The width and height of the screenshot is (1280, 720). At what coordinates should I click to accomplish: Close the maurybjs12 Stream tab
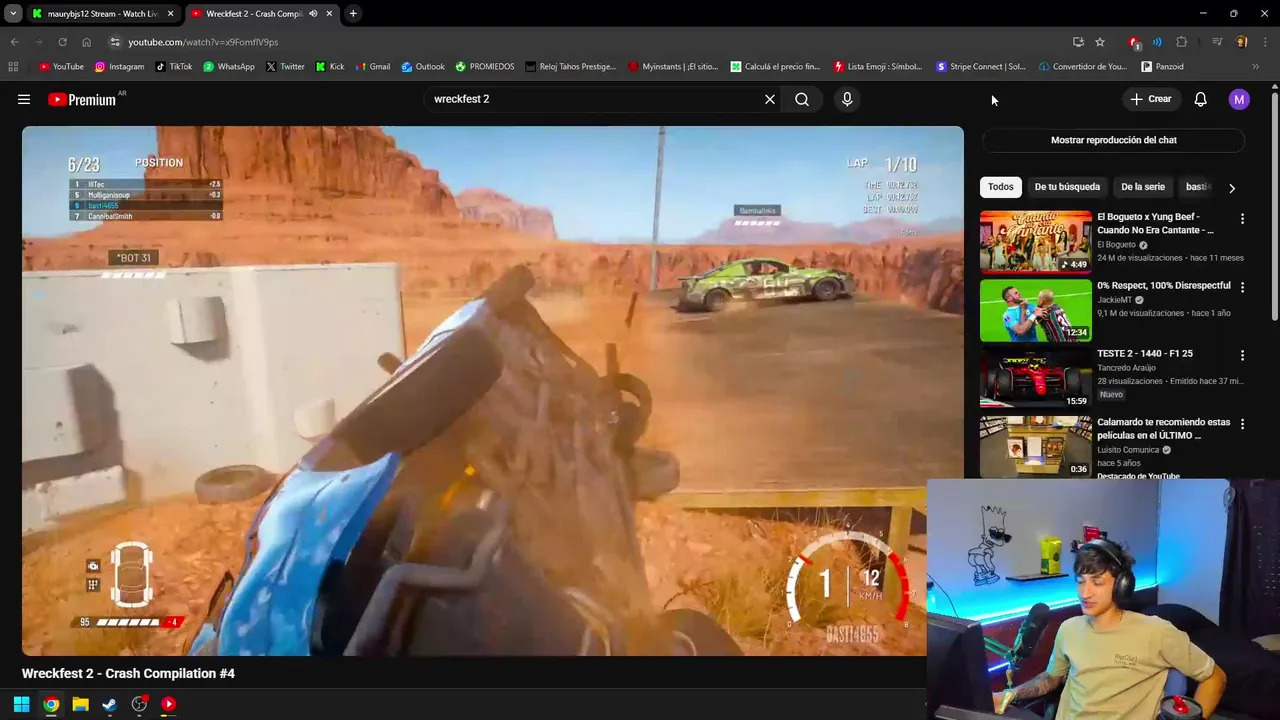click(x=170, y=14)
